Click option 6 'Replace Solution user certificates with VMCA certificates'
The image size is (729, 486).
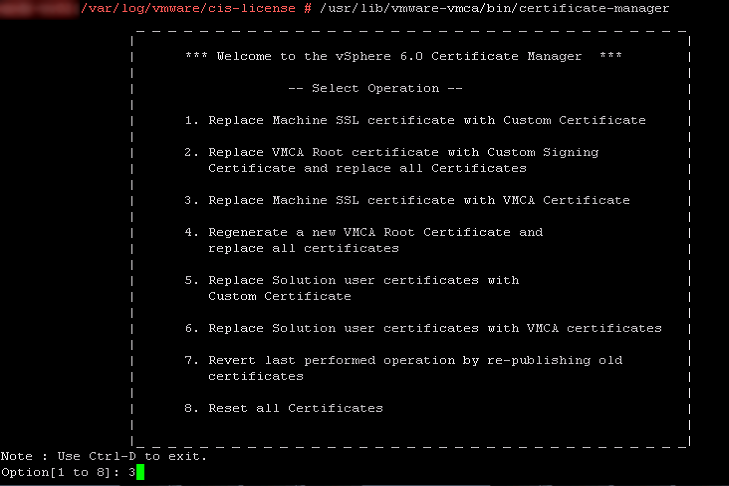pos(423,328)
